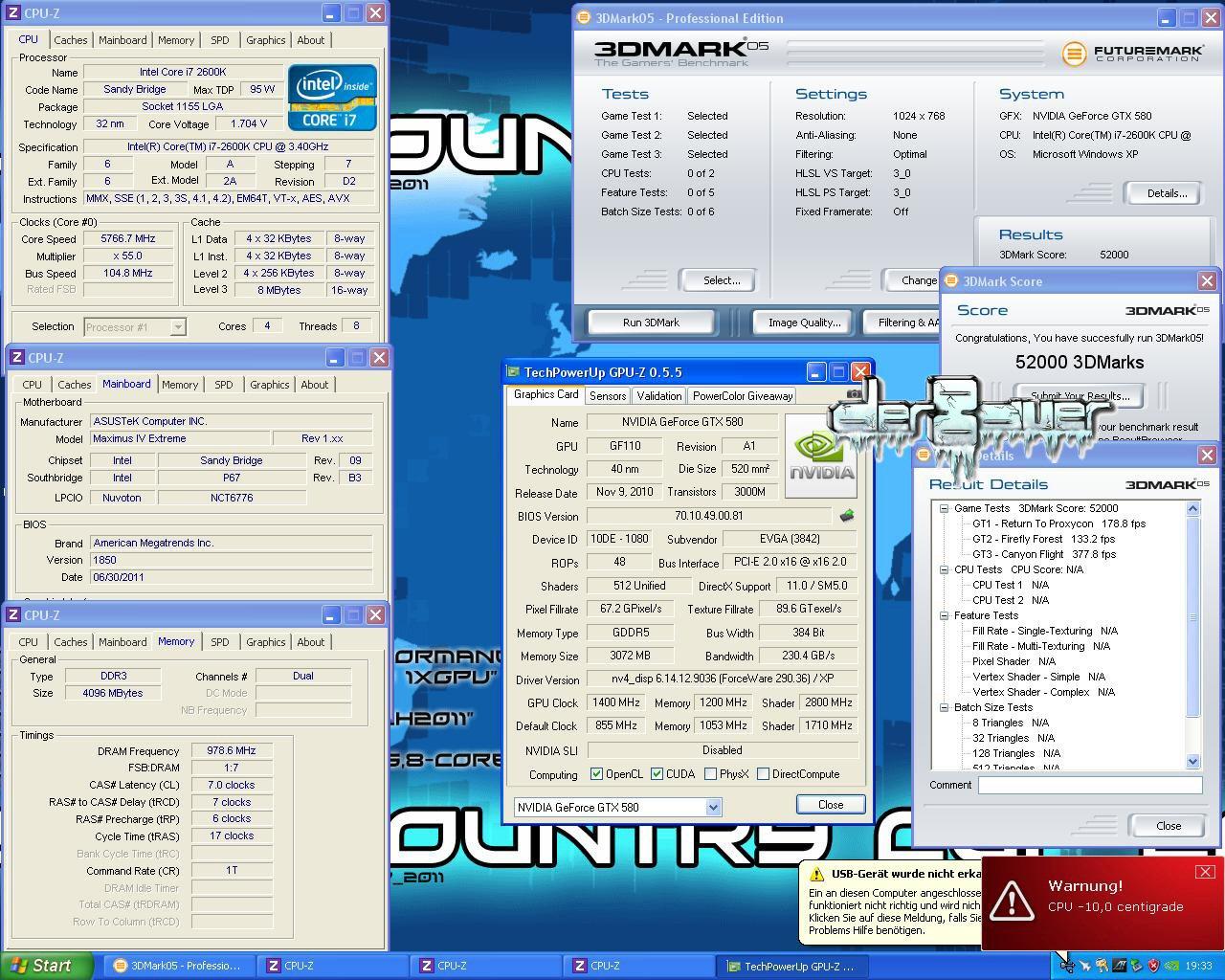This screenshot has height=980, width=1225.
Task: Enable the PhysX checkbox
Action: pos(710,774)
